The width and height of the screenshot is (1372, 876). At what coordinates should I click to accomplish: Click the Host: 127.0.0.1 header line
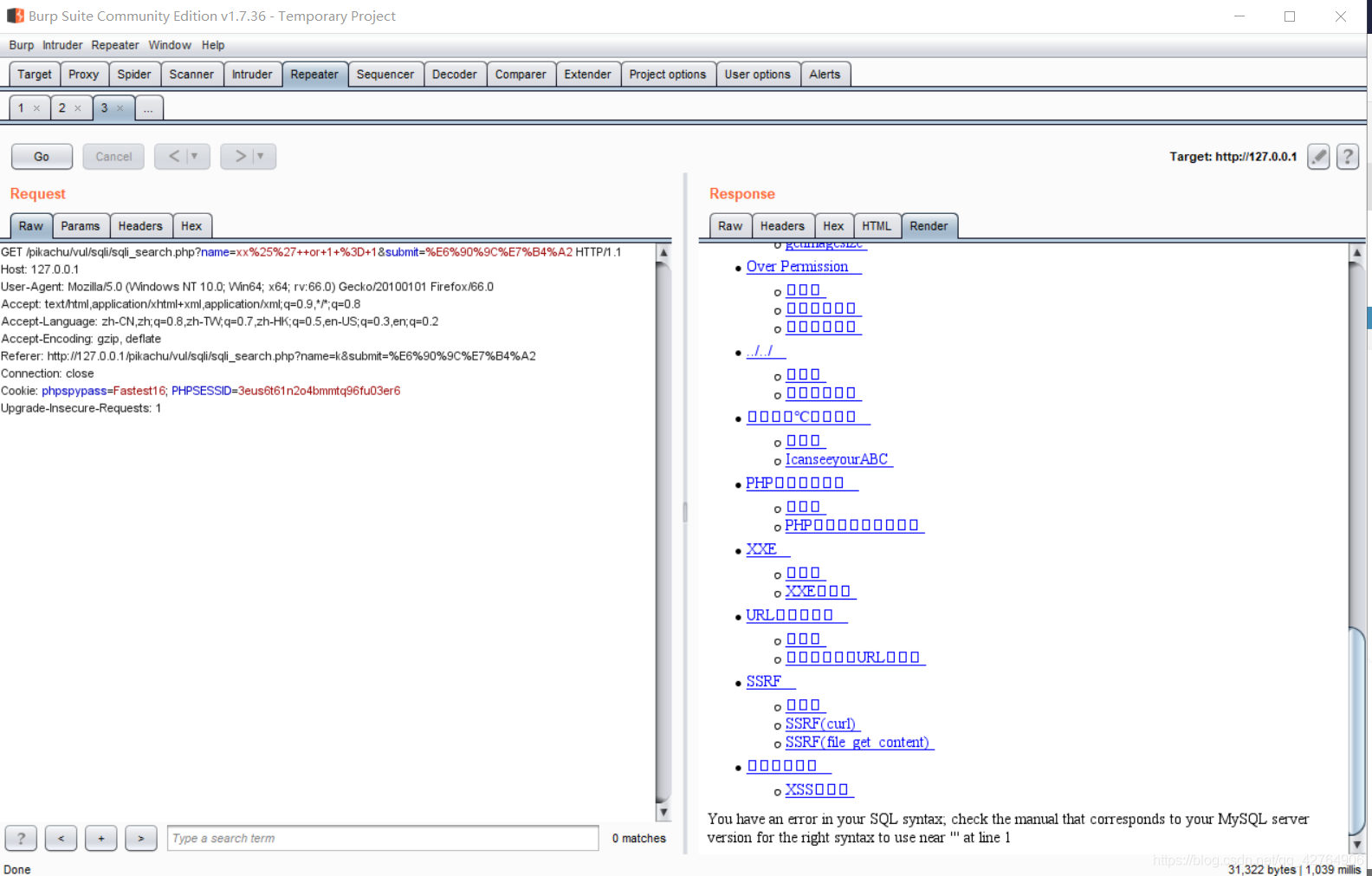point(40,269)
